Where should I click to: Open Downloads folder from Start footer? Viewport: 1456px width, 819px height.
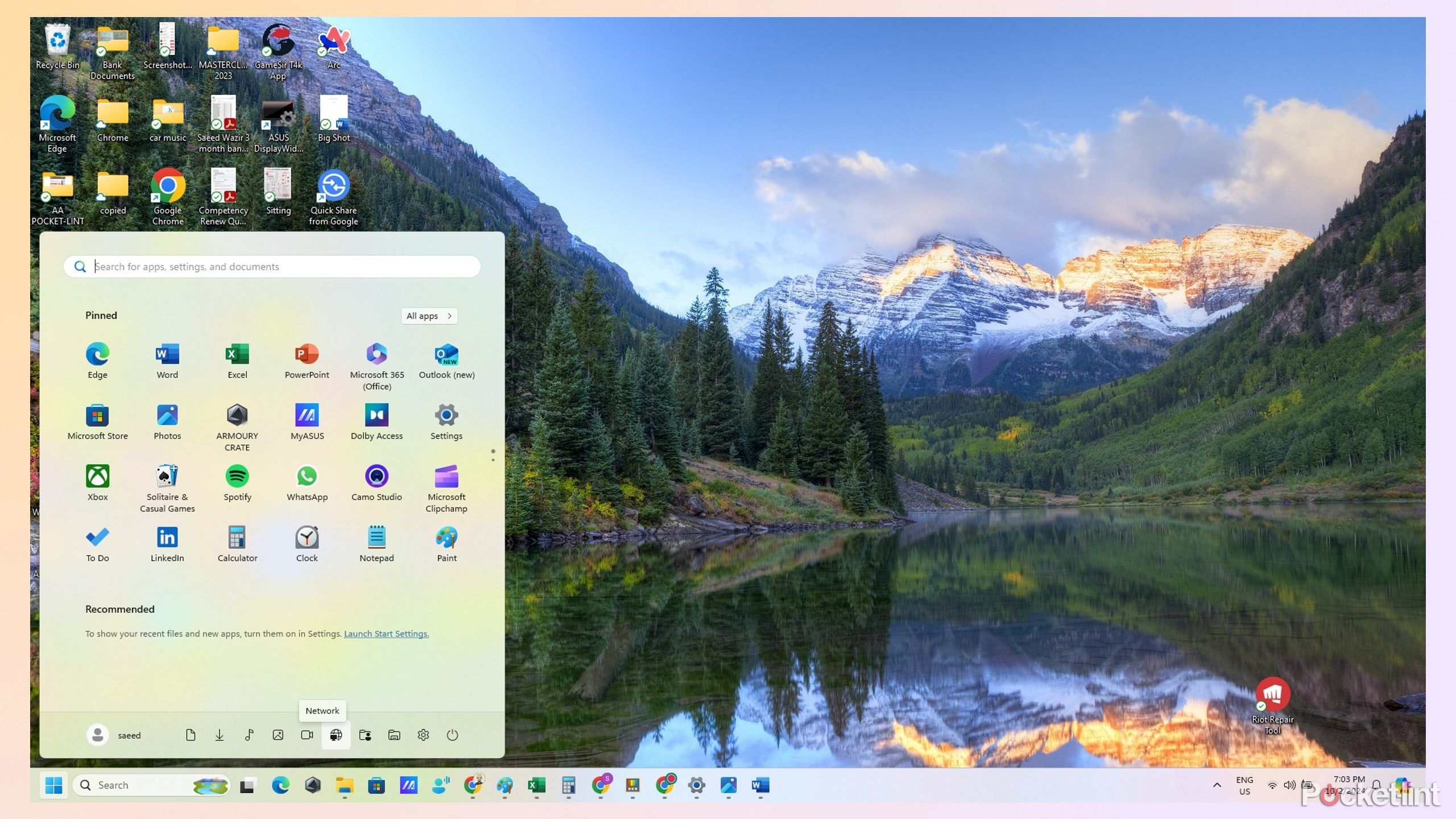(x=220, y=735)
